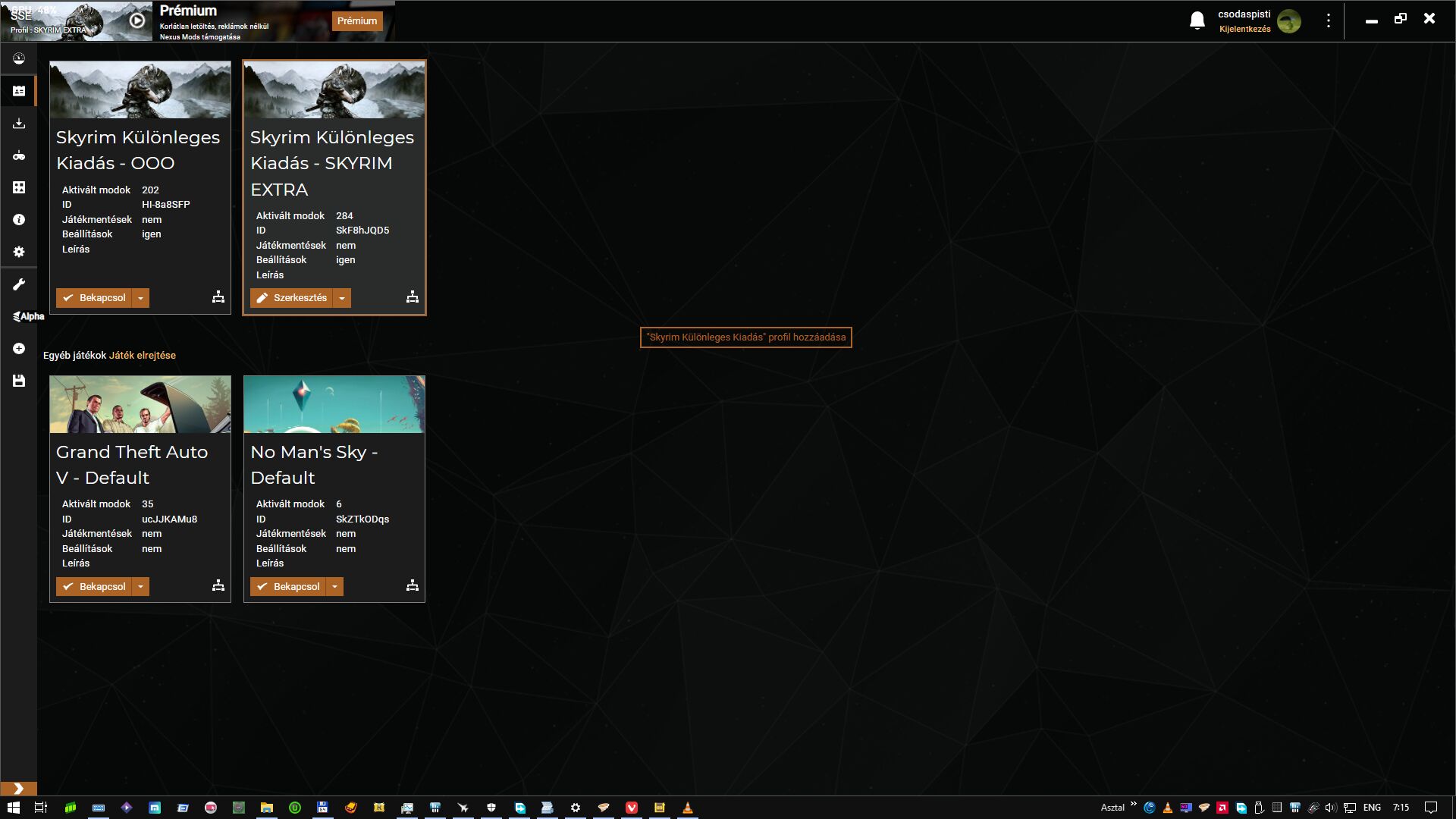Click Bekapcsol on Skyrim OOO profile
The width and height of the screenshot is (1456, 819).
point(94,298)
